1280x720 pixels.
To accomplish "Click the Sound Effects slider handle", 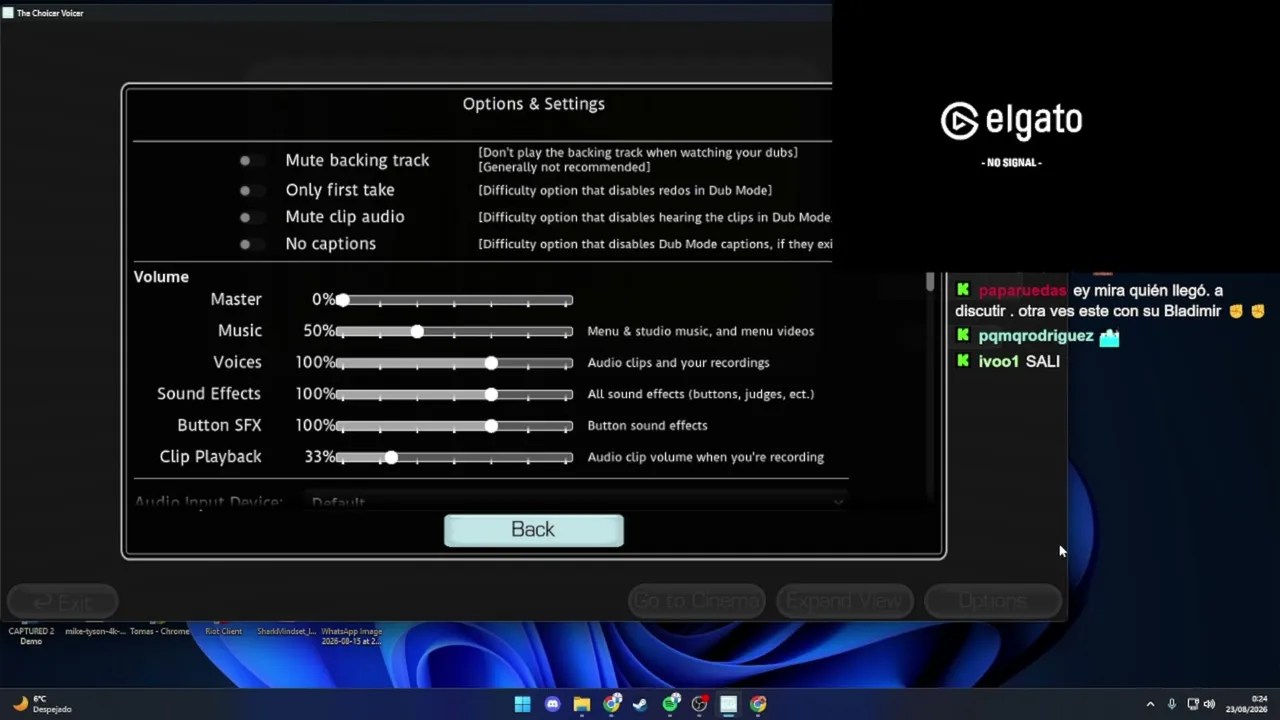I will pyautogui.click(x=491, y=394).
